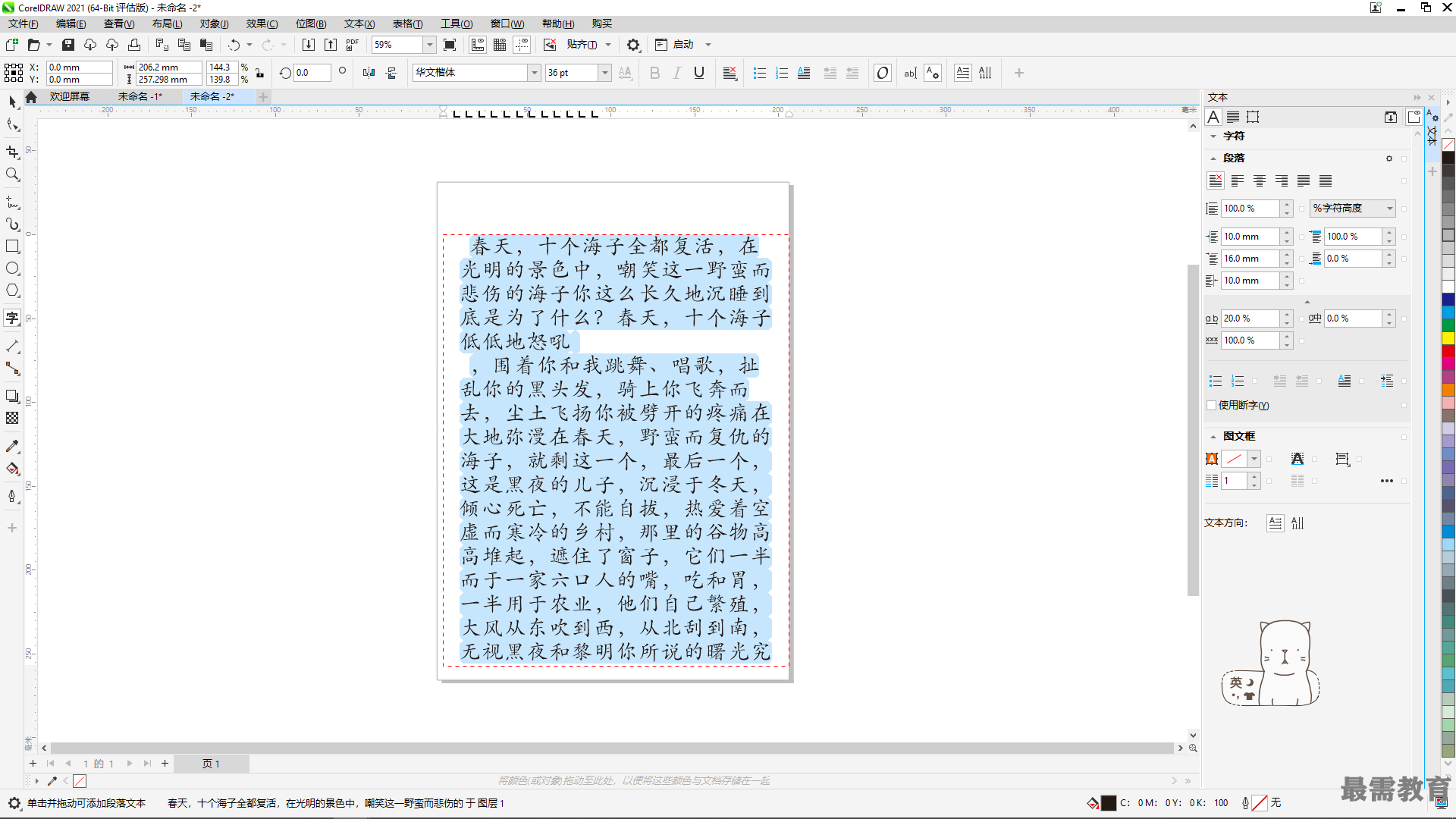Click the number of columns field
This screenshot has height=819, width=1456.
pos(1234,481)
